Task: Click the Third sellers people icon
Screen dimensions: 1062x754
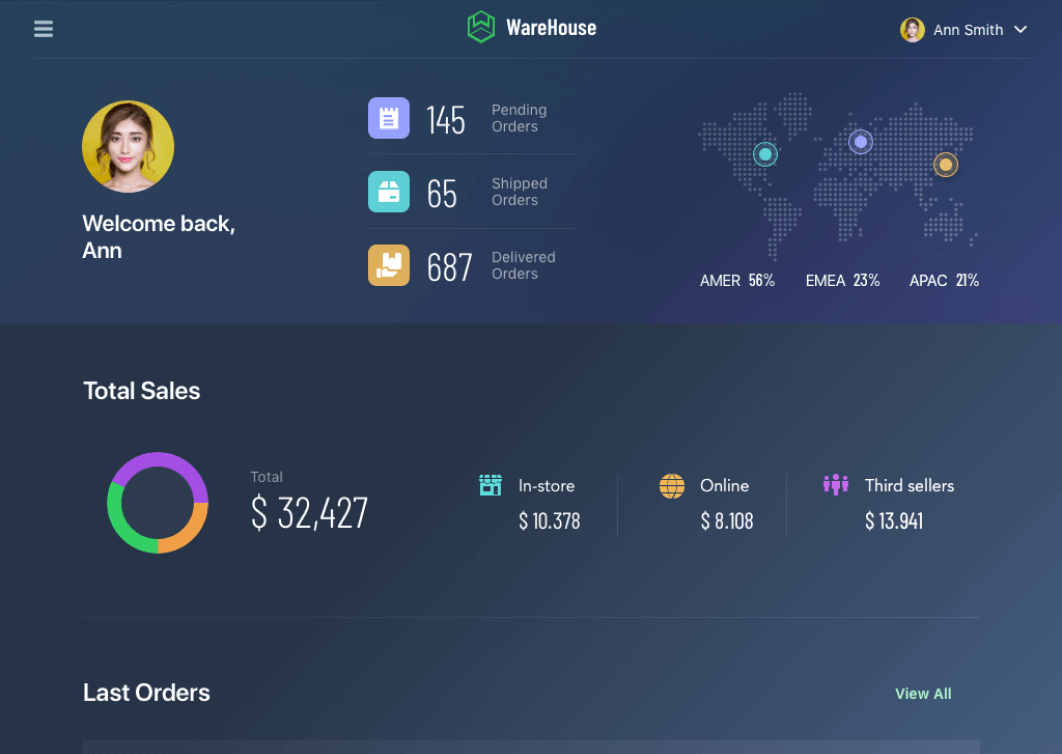Action: [x=836, y=484]
